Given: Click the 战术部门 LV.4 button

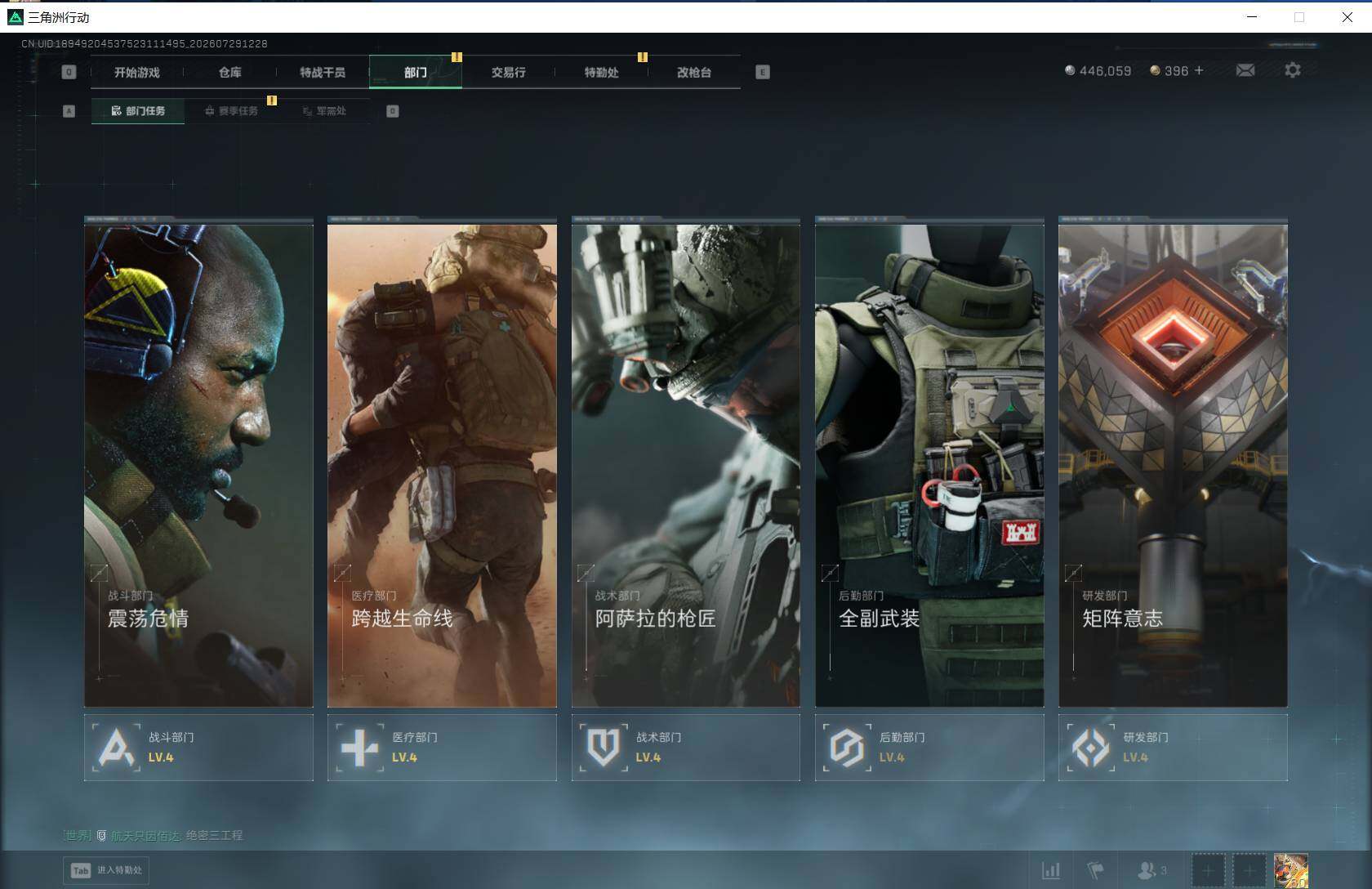Looking at the screenshot, I should tap(686, 748).
